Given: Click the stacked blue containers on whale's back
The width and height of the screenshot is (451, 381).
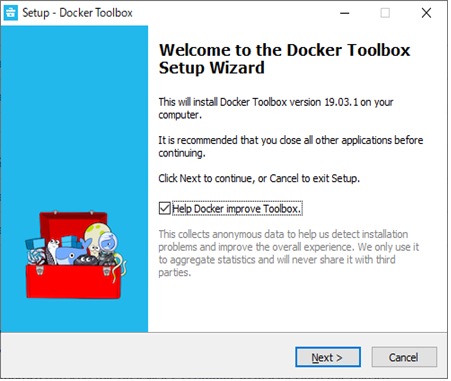Looking at the screenshot, I should (71, 242).
